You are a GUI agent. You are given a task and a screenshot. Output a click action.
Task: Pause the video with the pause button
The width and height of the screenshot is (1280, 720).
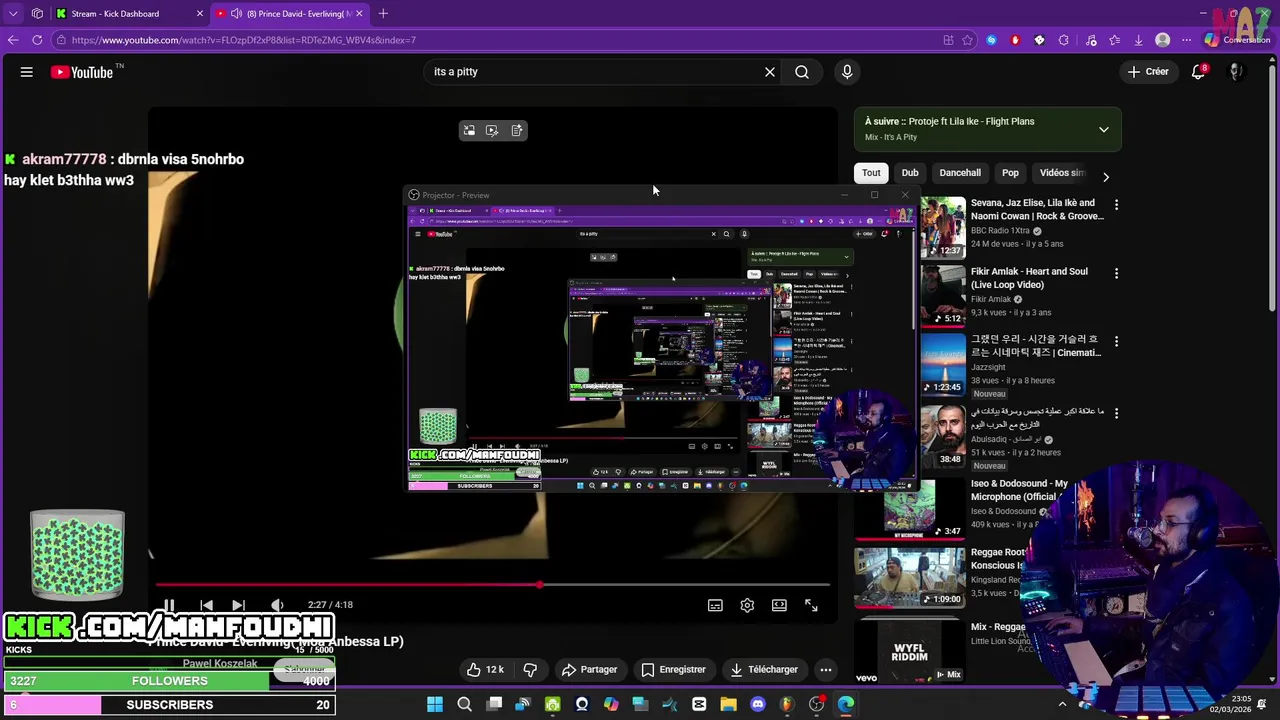coord(169,605)
